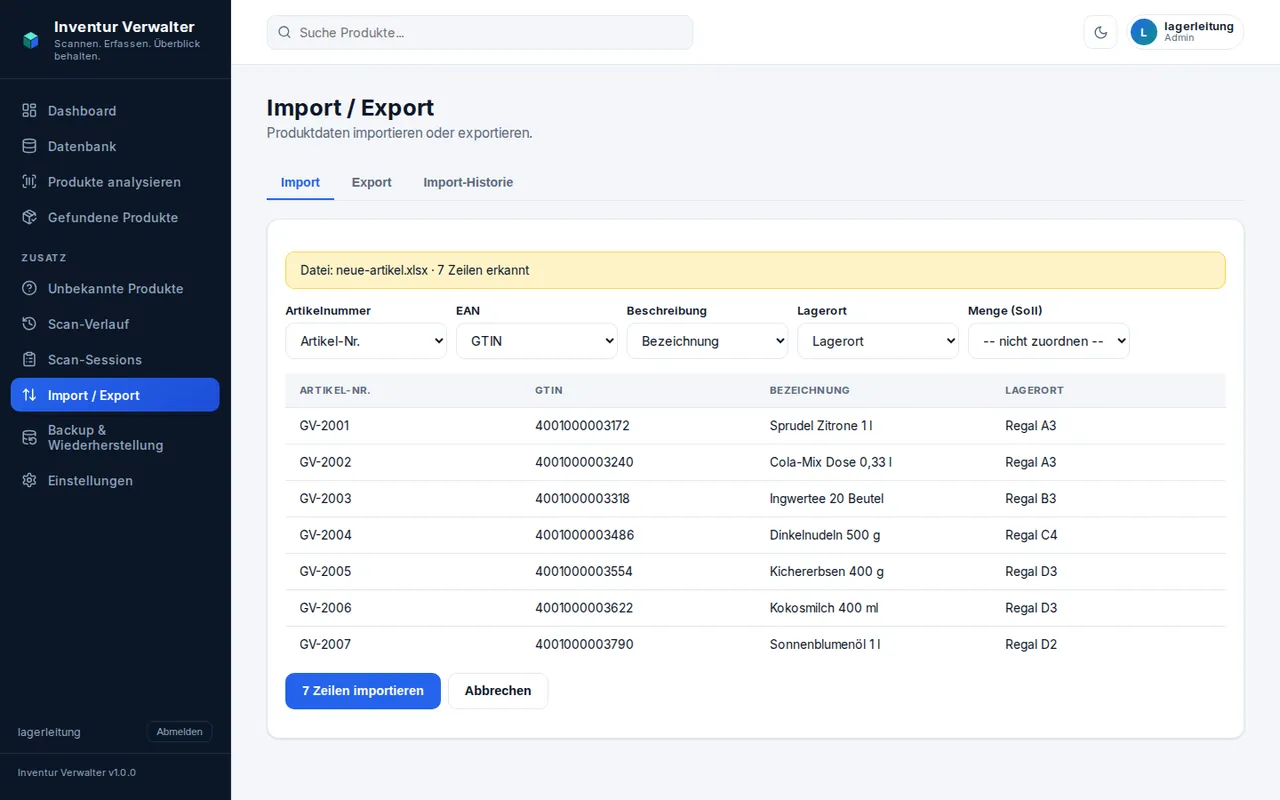Click the Abbrechen button

pos(498,691)
